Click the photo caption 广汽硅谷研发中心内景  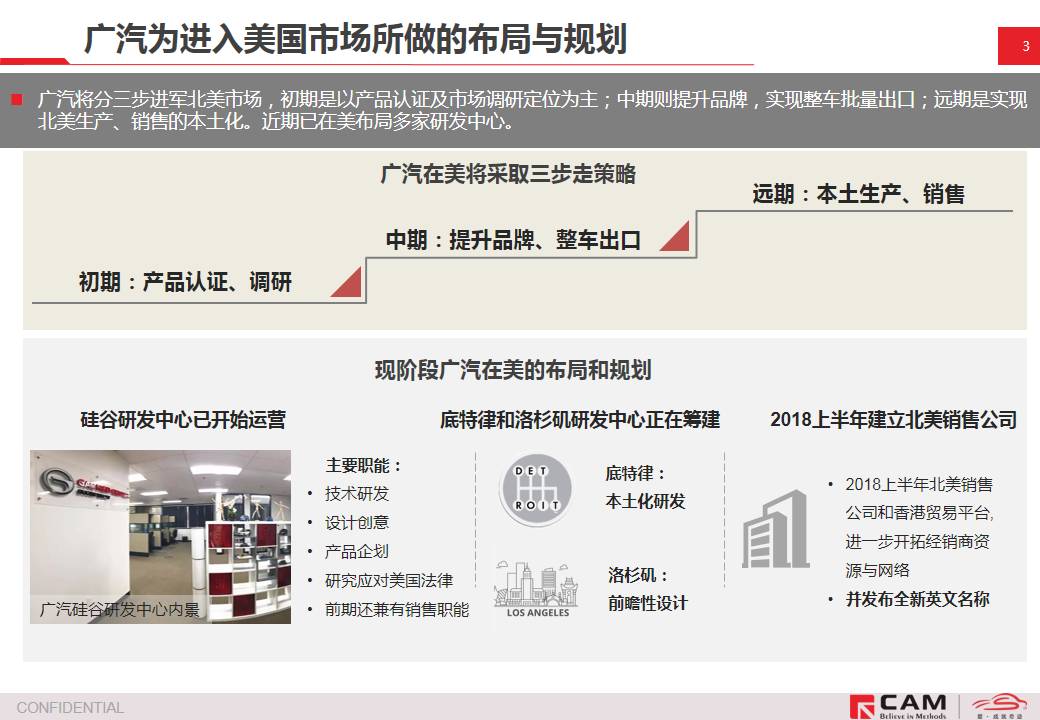(x=119, y=609)
